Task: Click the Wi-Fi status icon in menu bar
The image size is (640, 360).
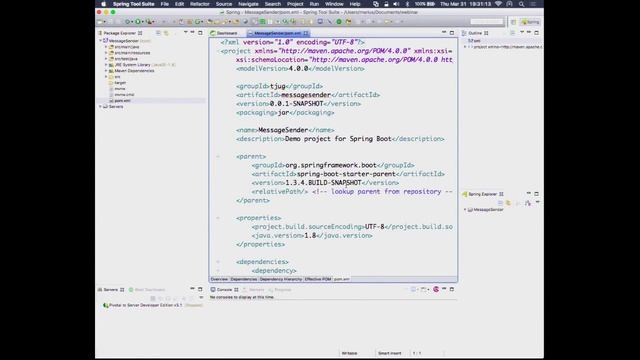Action: (498, 4)
